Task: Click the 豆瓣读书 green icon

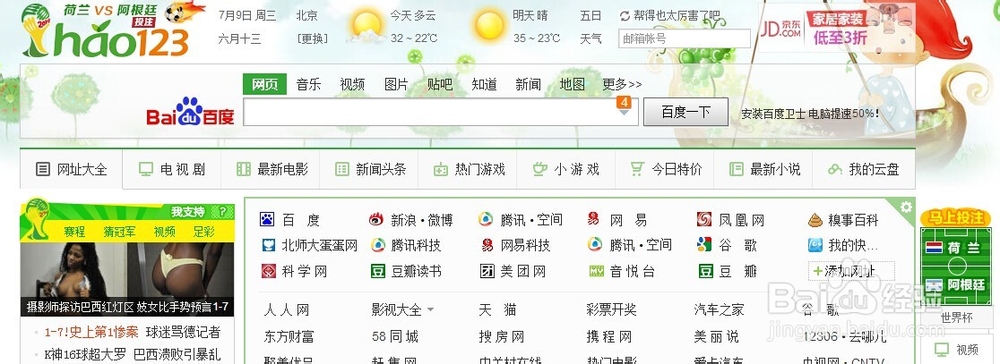Action: (378, 271)
